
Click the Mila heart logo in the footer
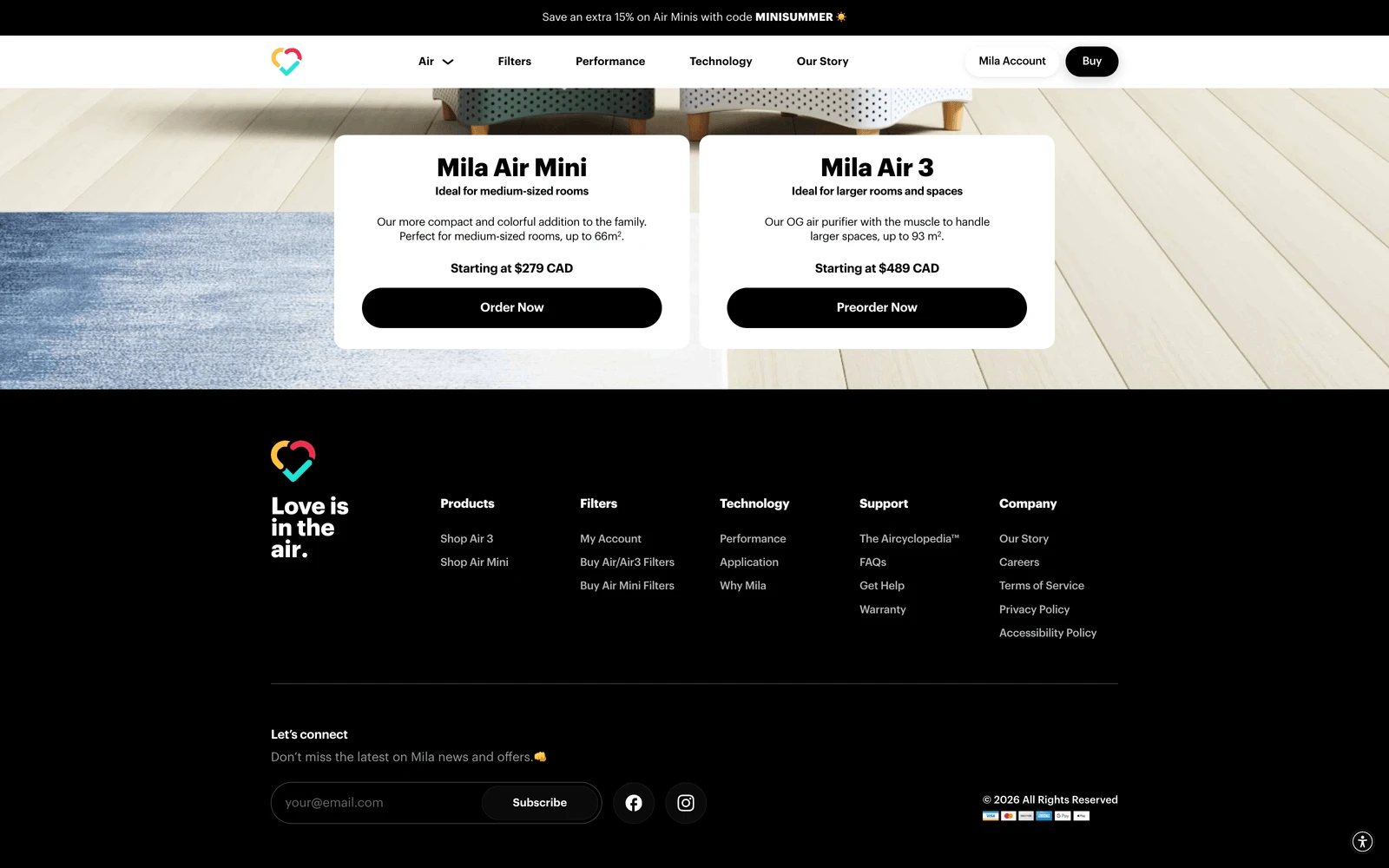293,461
